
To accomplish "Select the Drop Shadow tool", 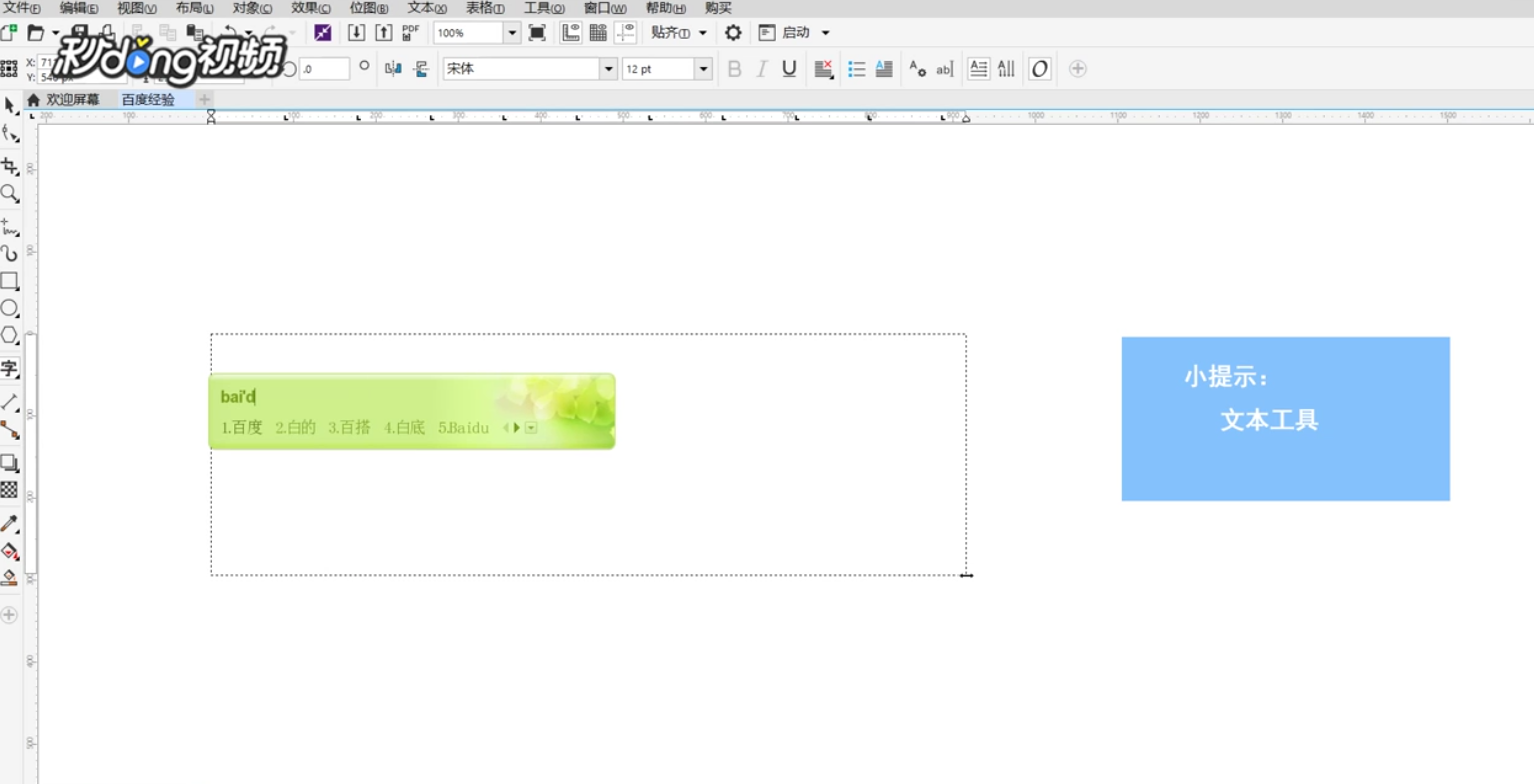I will coord(10,462).
